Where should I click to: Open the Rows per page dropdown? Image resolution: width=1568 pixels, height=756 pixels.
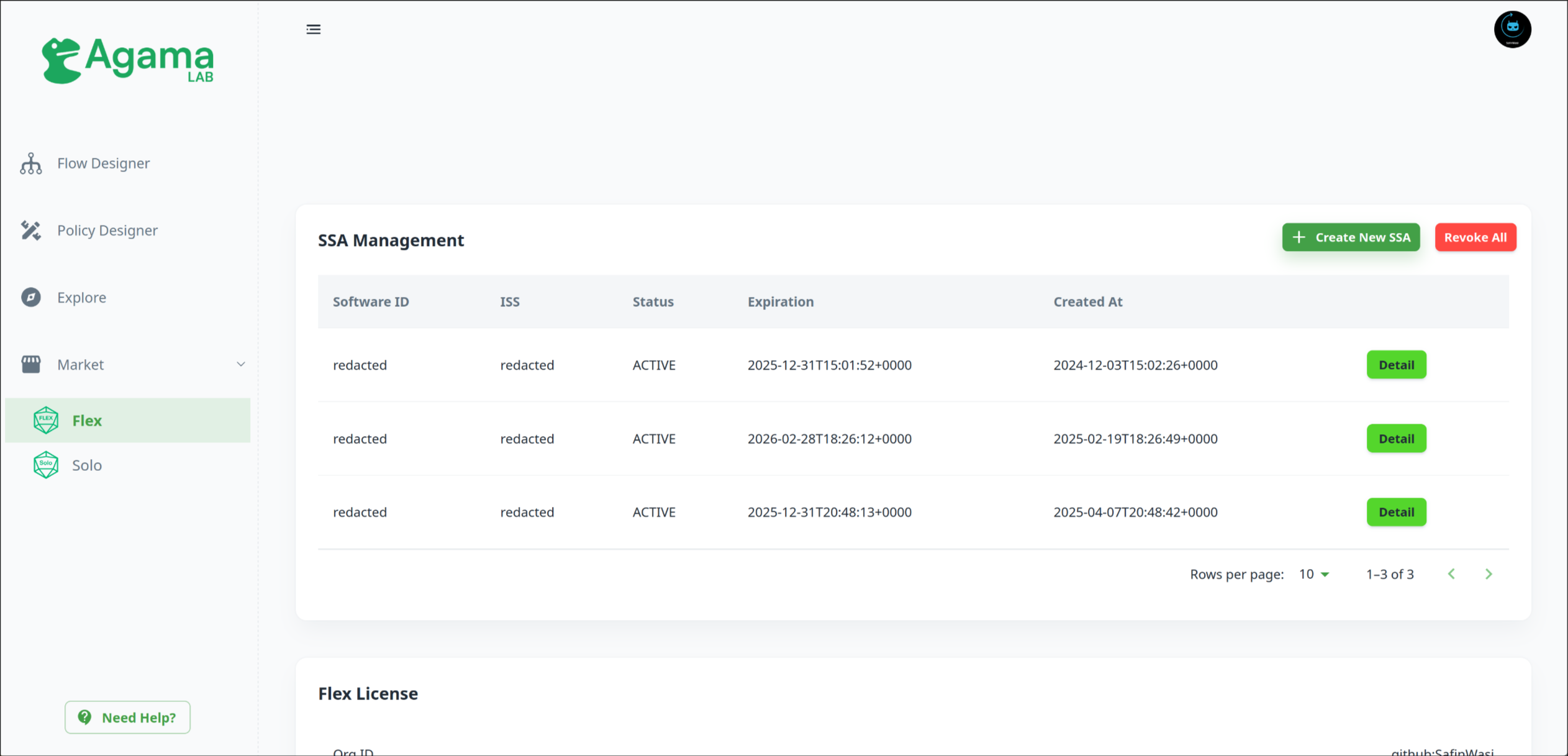[x=1313, y=574]
